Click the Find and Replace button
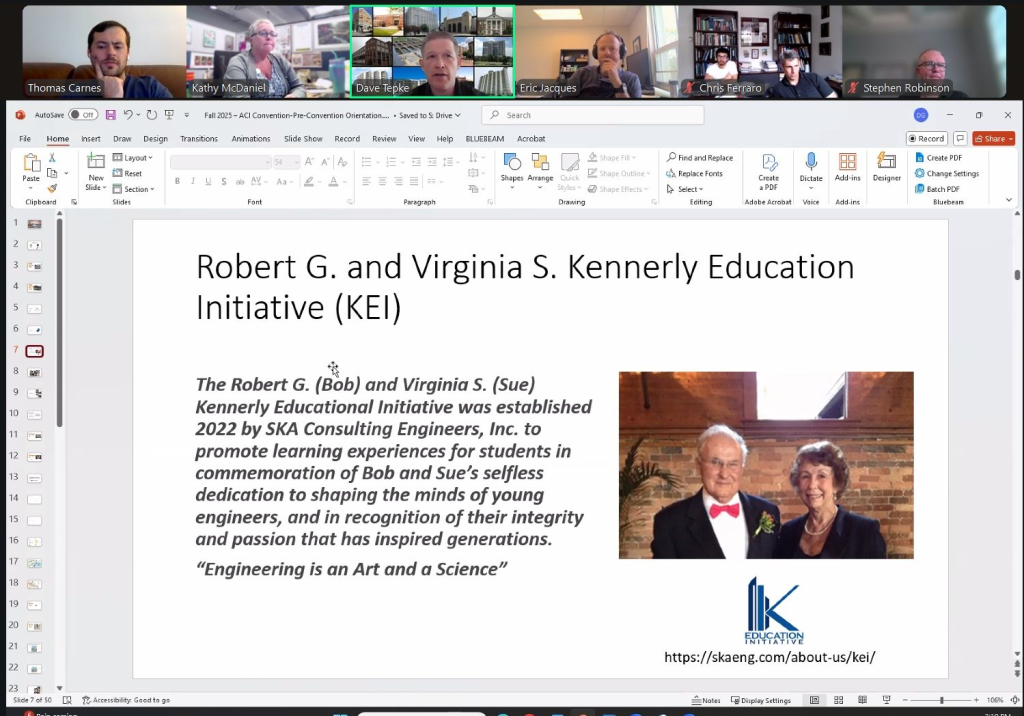 [x=701, y=158]
